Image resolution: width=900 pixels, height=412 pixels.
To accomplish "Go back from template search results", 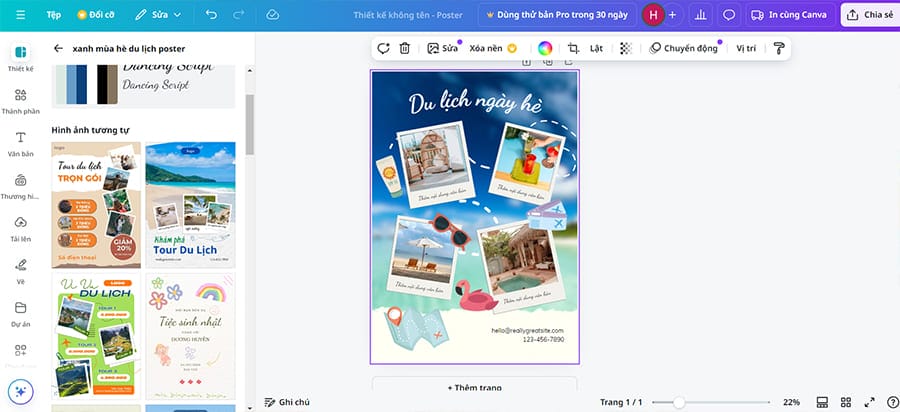I will [x=58, y=49].
